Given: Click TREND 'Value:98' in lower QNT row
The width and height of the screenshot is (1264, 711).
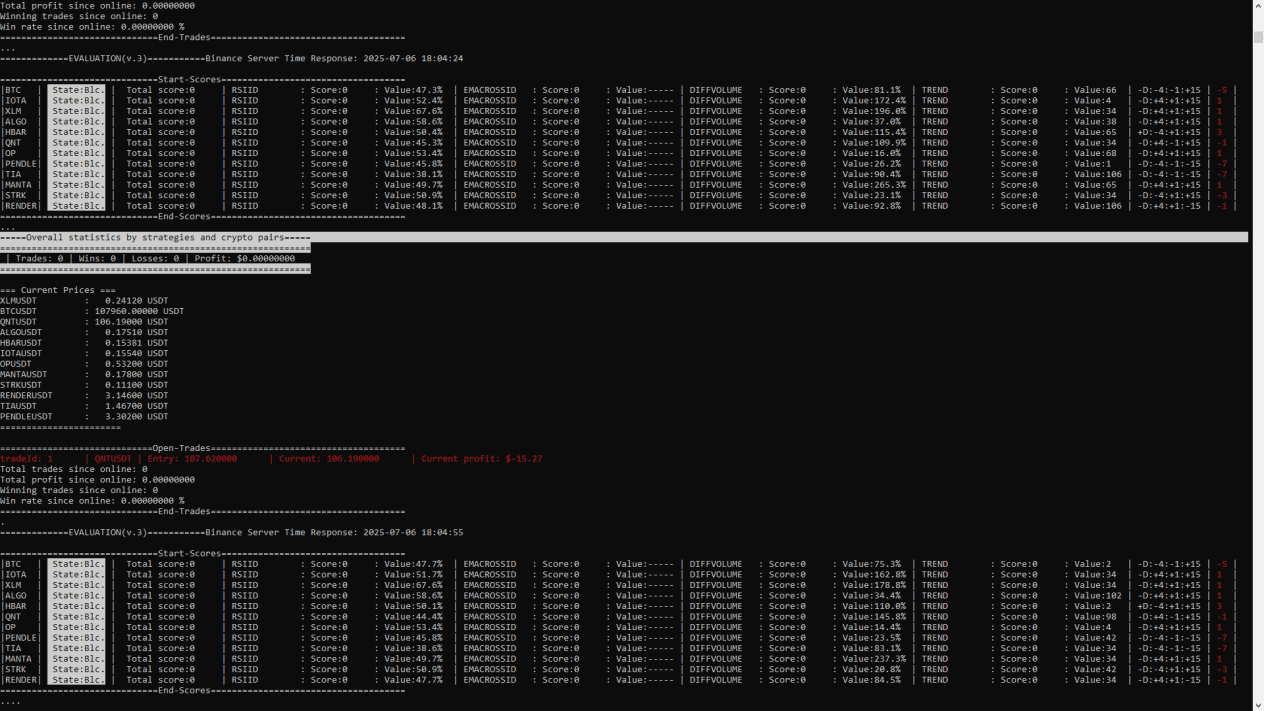Looking at the screenshot, I should click(x=1095, y=616).
